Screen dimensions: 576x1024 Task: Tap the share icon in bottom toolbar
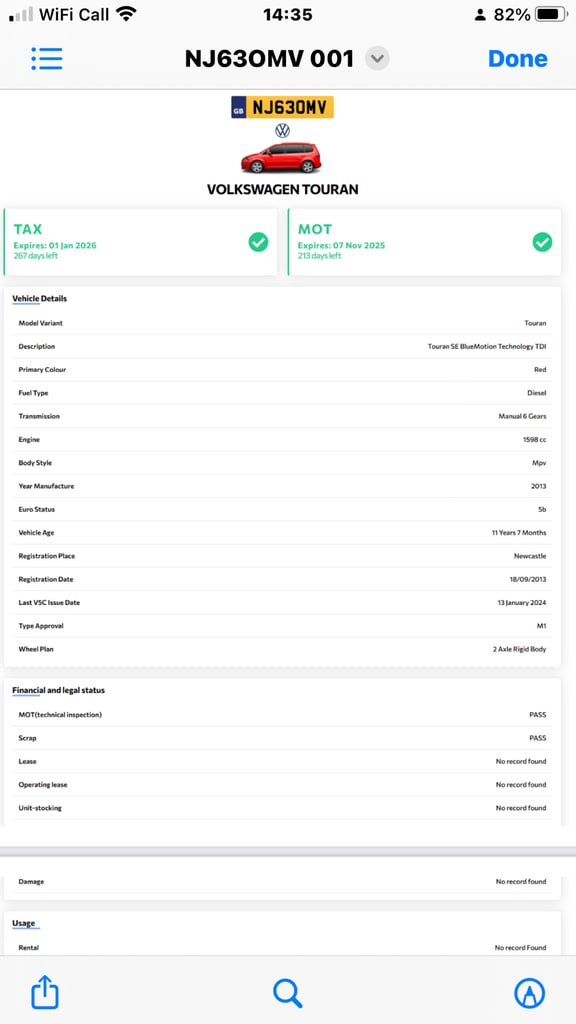[45, 993]
